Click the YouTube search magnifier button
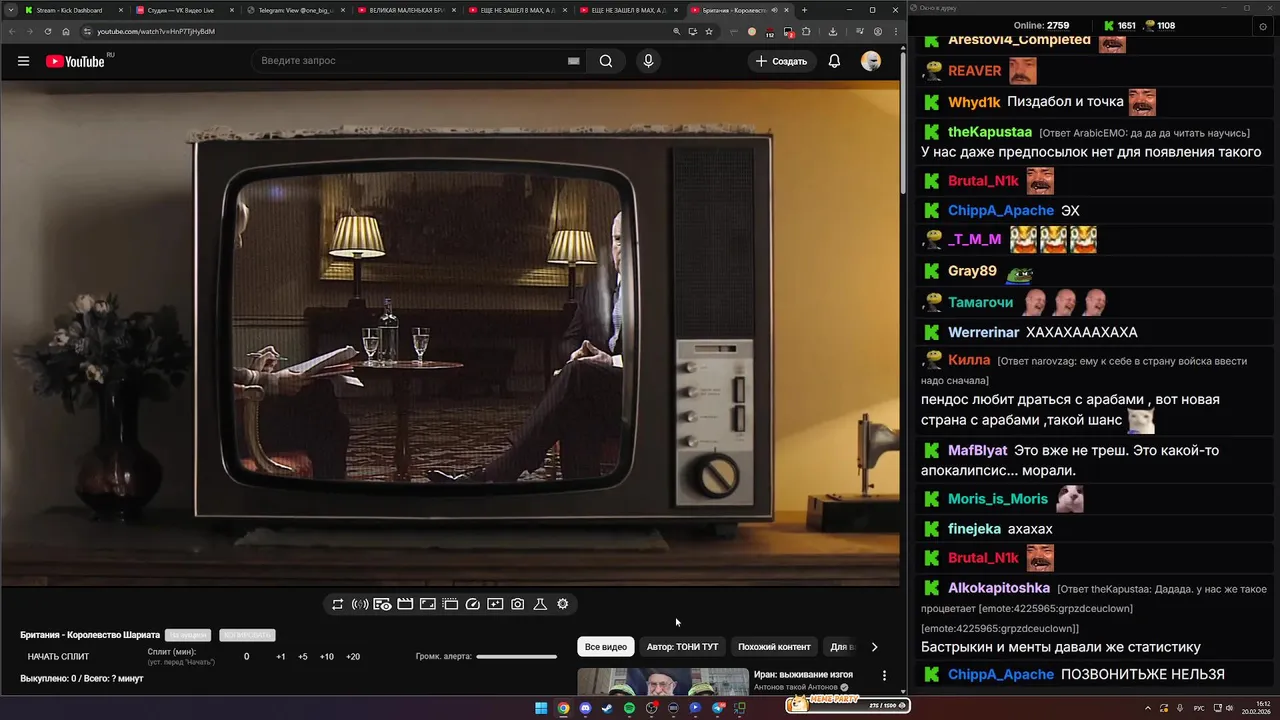The image size is (1280, 720). click(x=606, y=61)
